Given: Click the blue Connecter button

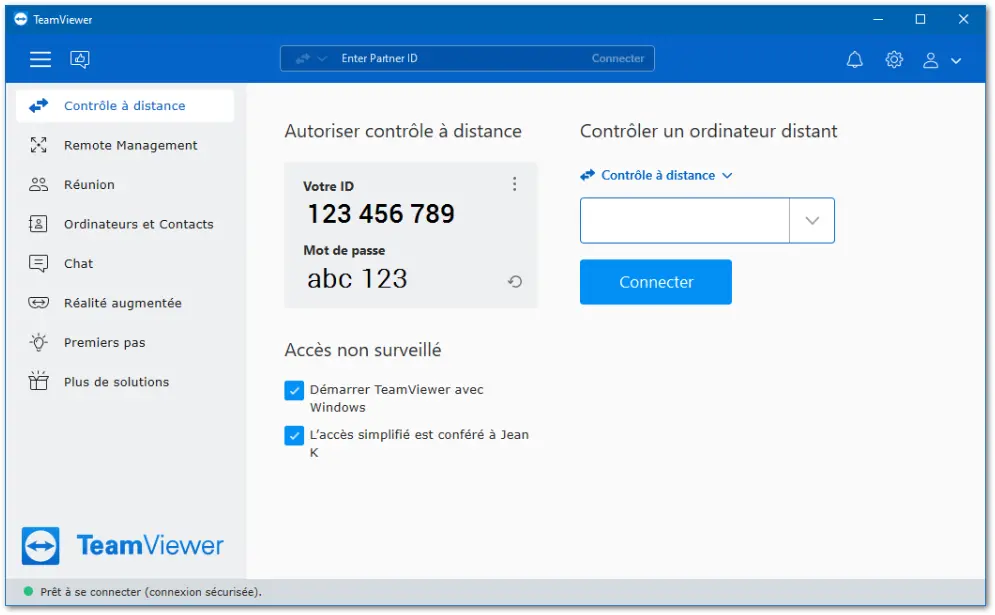Looking at the screenshot, I should pos(656,282).
